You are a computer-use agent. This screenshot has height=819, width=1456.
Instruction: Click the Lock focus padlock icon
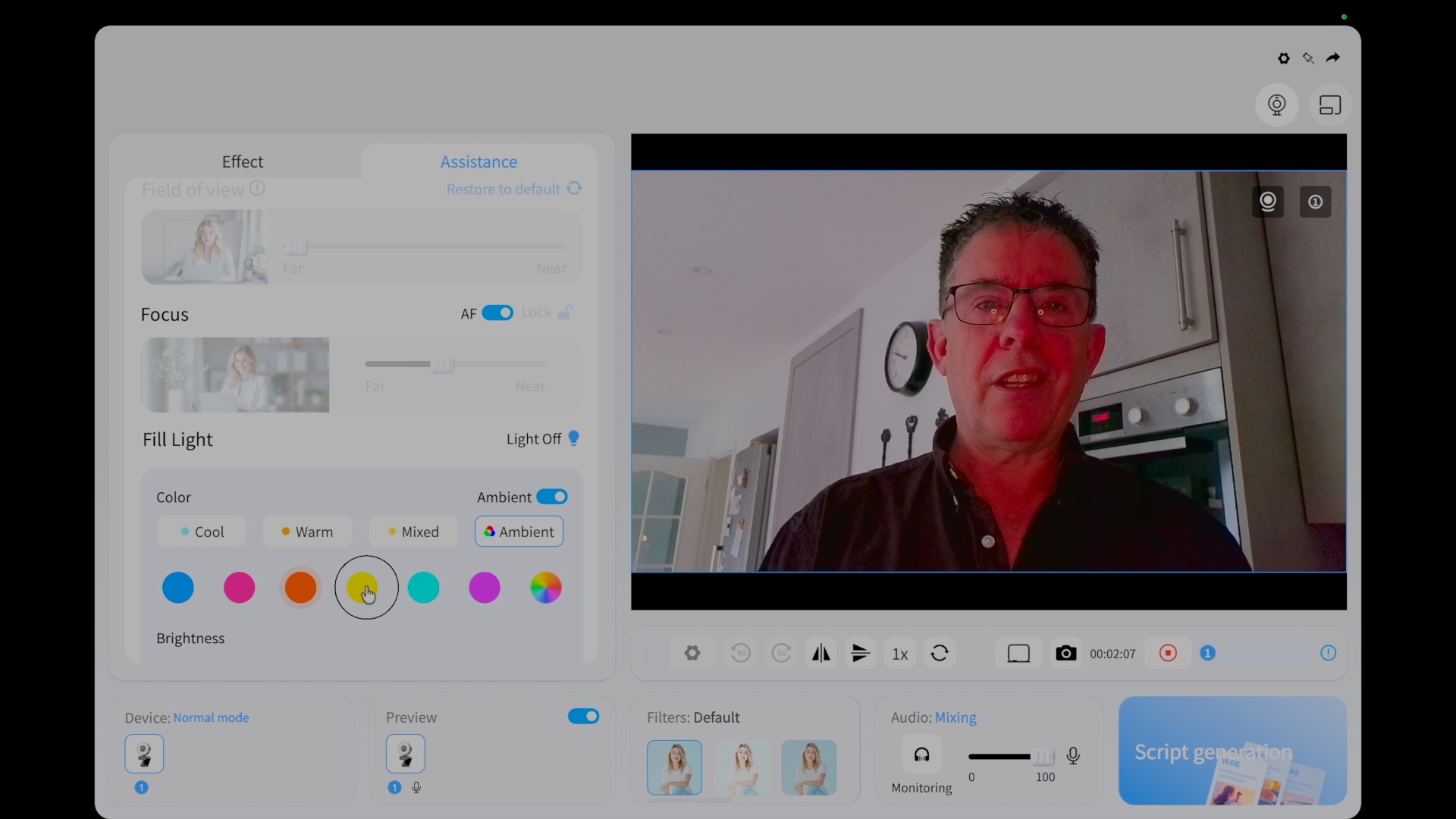(566, 312)
